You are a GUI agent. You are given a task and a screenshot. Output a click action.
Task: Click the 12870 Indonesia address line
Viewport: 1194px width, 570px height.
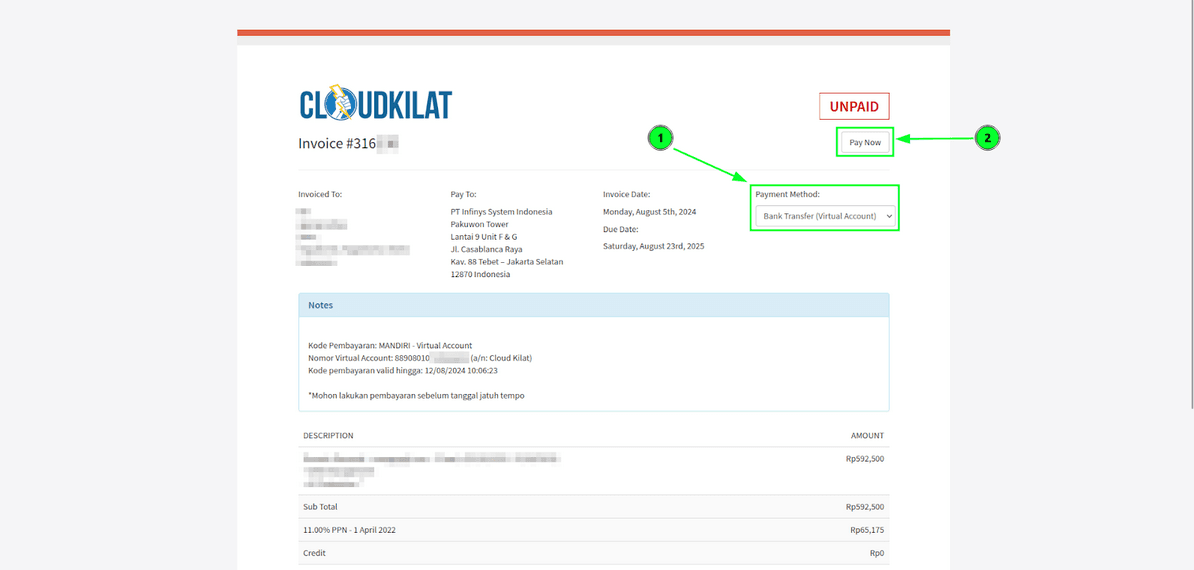click(480, 274)
